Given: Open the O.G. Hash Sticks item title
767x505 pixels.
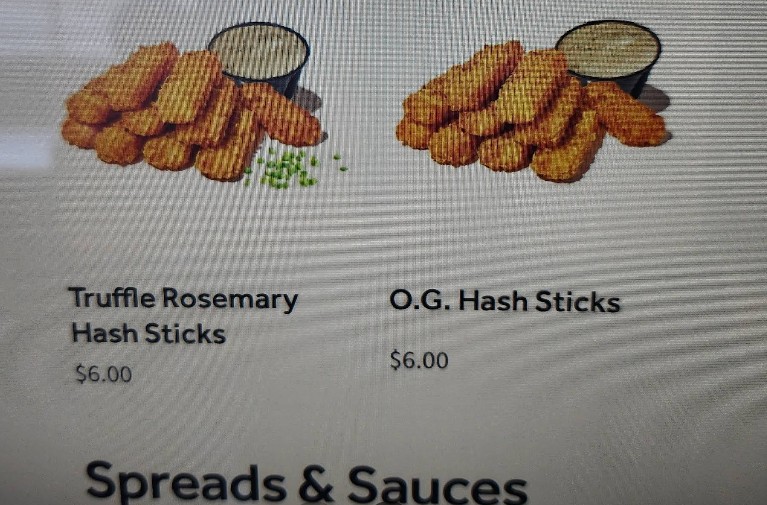Looking at the screenshot, I should point(504,300).
